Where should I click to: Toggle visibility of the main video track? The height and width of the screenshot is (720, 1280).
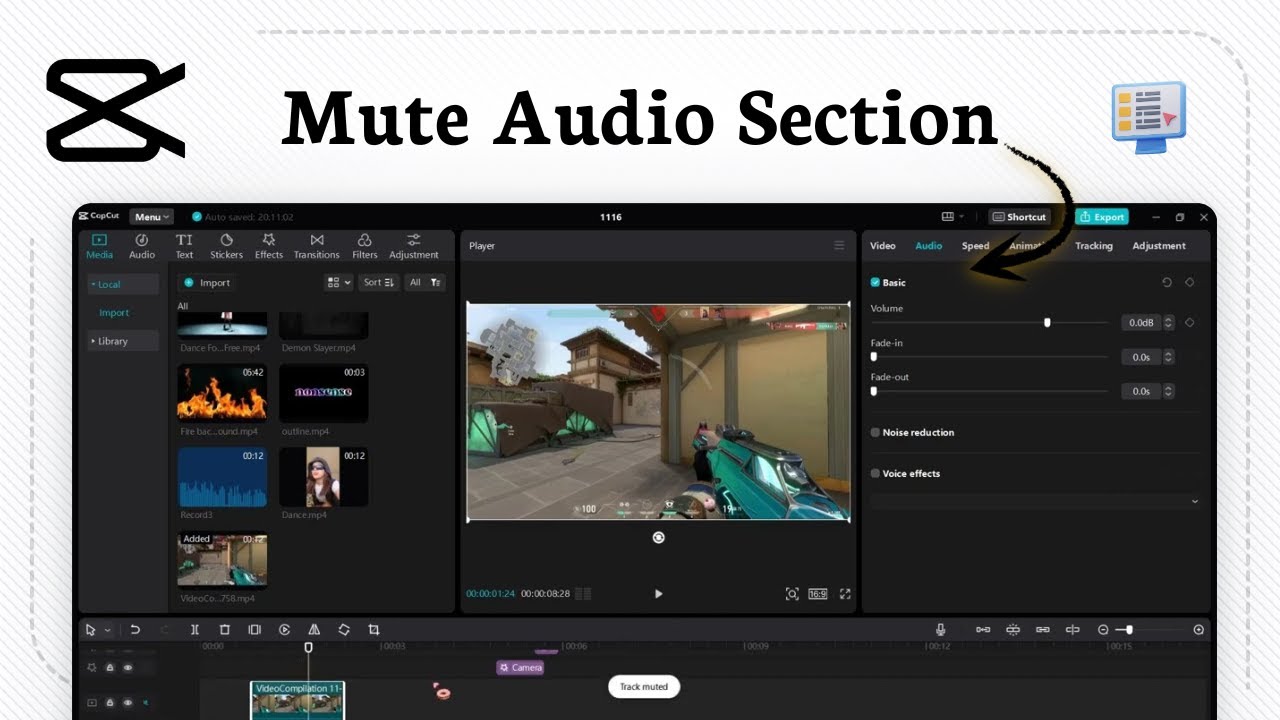(x=128, y=703)
